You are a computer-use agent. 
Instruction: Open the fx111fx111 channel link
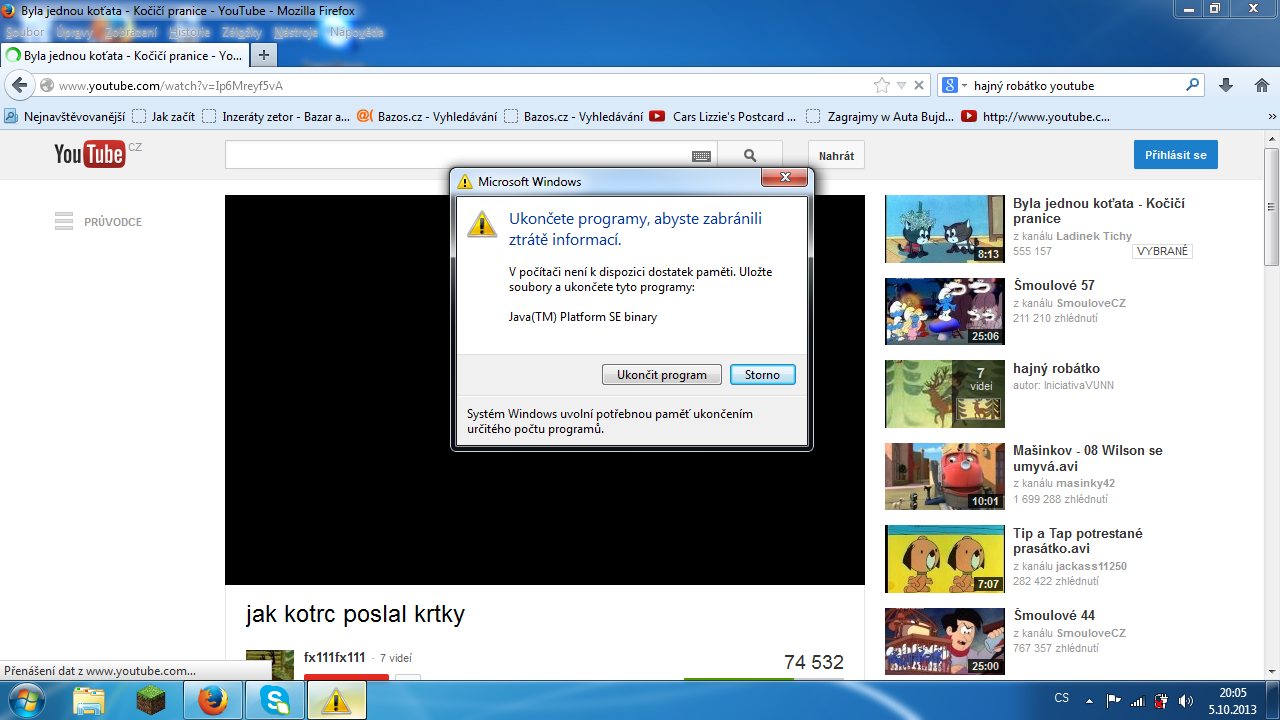(335, 657)
